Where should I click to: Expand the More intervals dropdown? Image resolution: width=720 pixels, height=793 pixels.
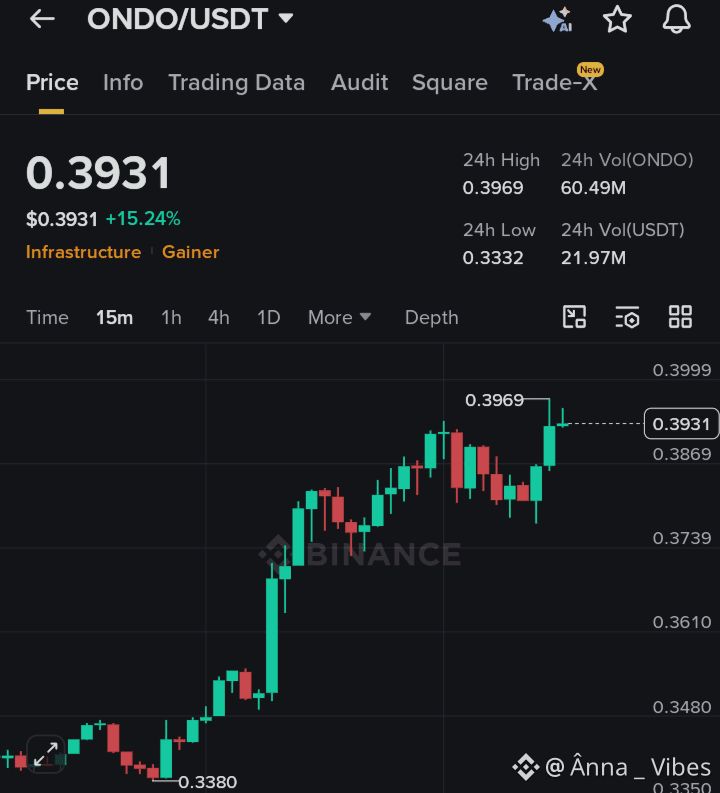(x=339, y=318)
